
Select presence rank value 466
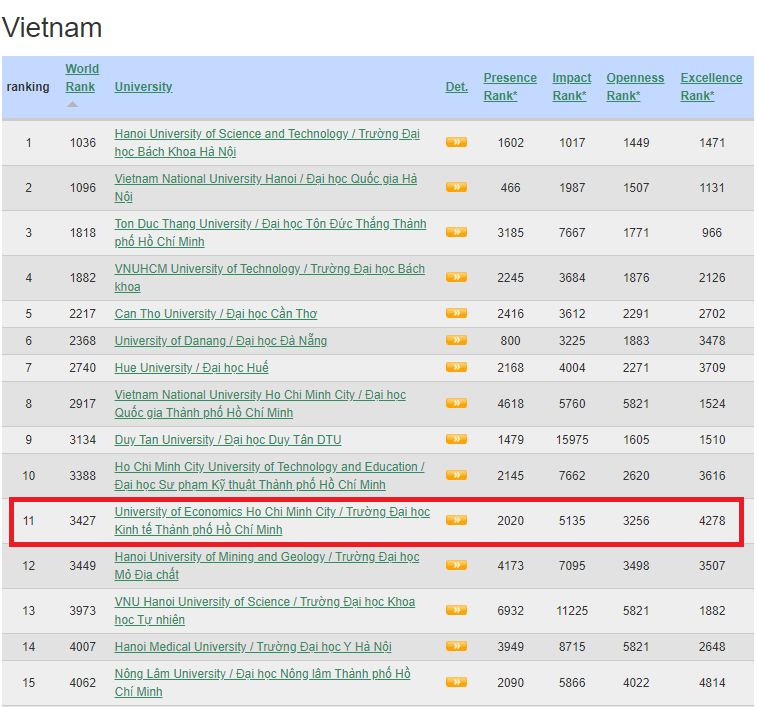(x=510, y=187)
